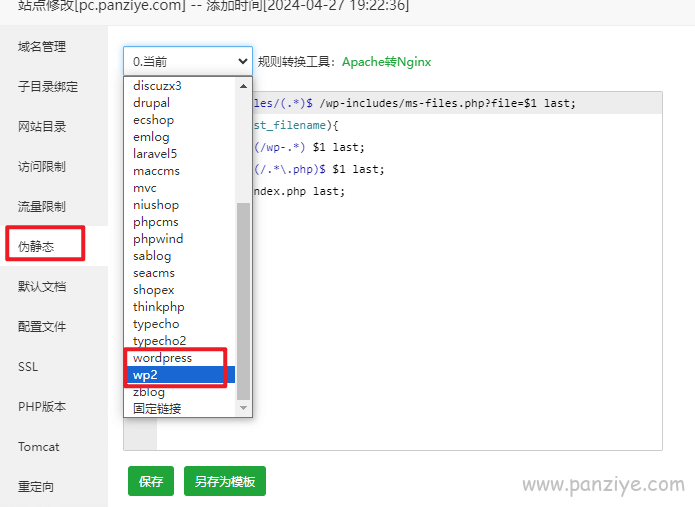Open the SSL tab

[x=54, y=367]
